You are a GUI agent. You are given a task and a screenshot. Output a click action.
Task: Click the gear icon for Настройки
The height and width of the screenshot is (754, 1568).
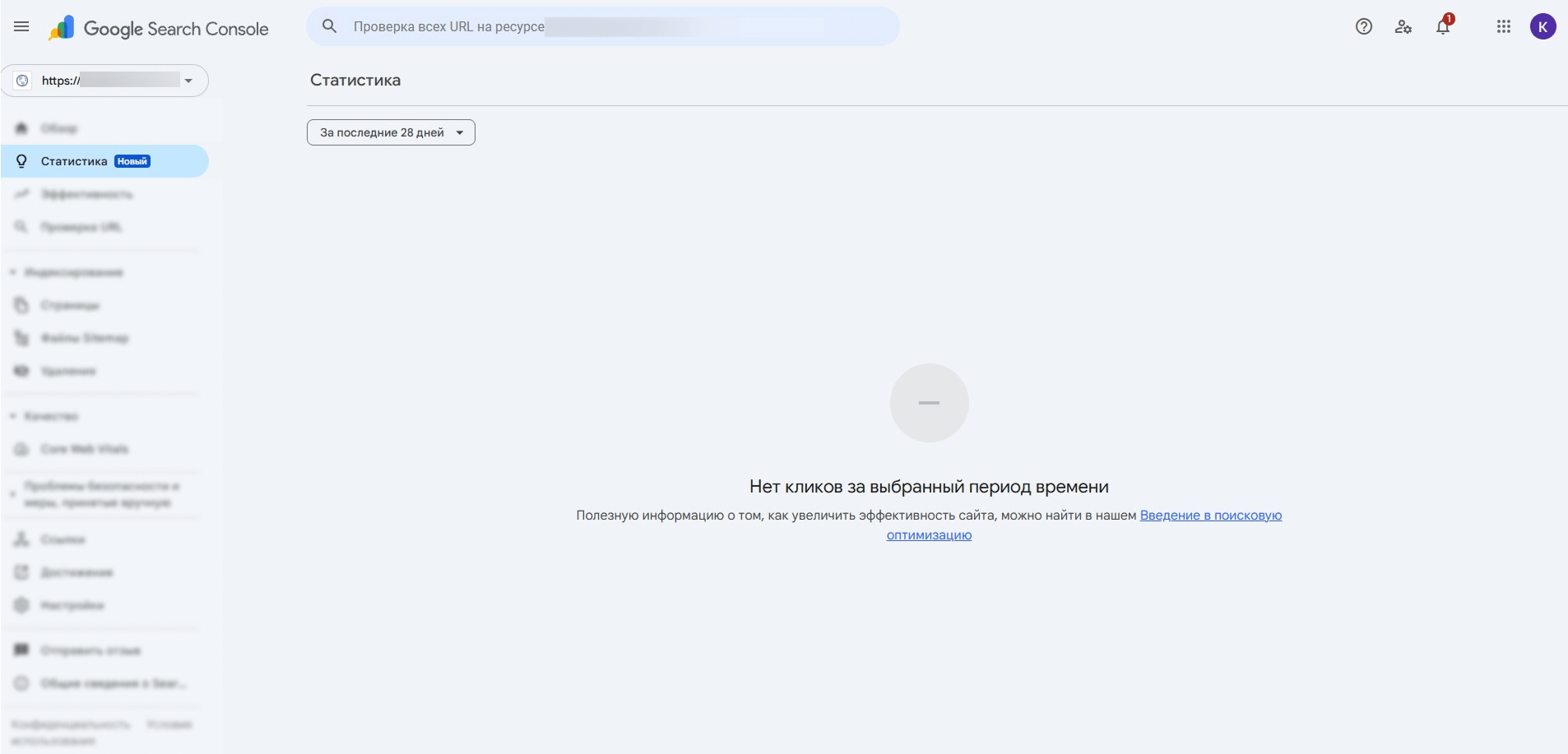pos(21,605)
